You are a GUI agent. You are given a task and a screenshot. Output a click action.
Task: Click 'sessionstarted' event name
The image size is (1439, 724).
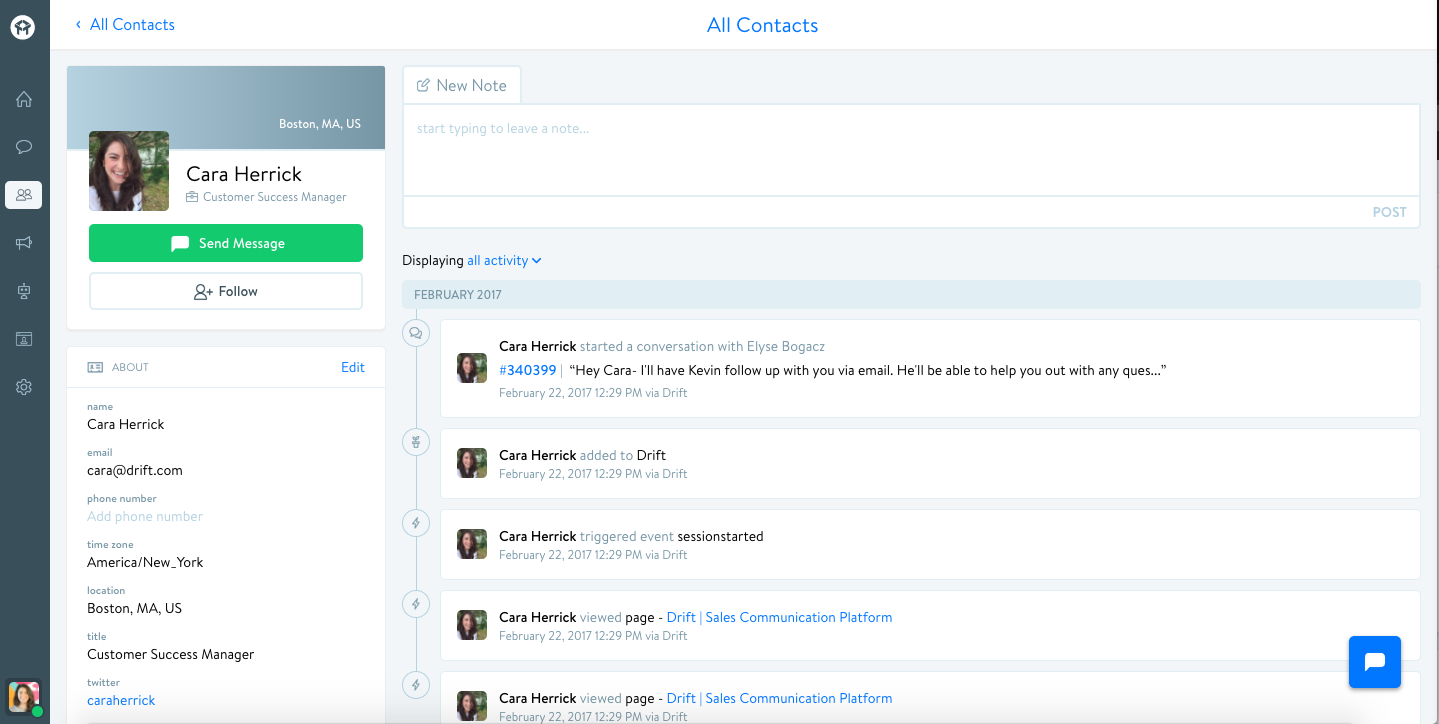click(x=720, y=536)
